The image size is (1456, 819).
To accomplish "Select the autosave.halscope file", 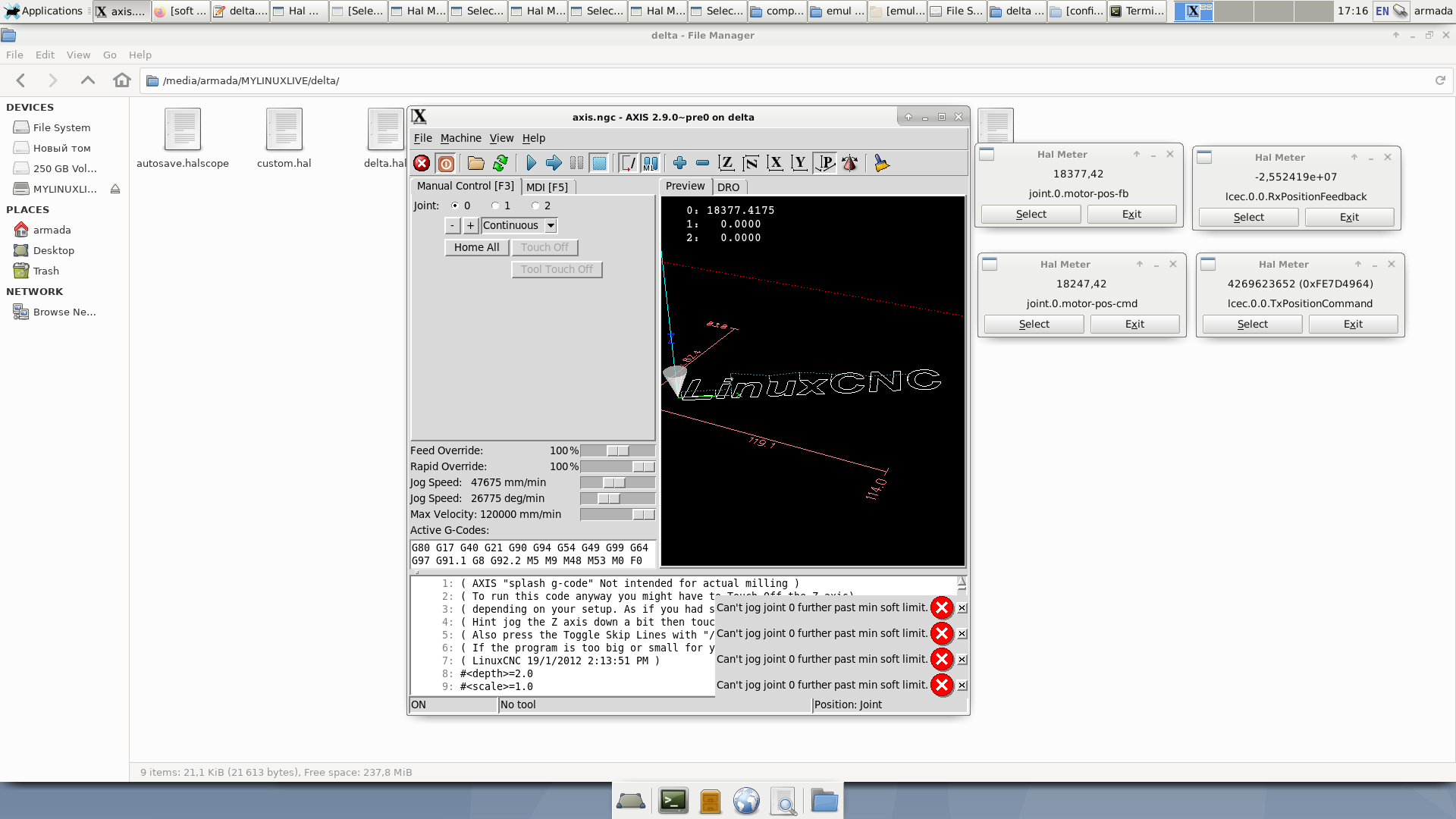I will 183,138.
